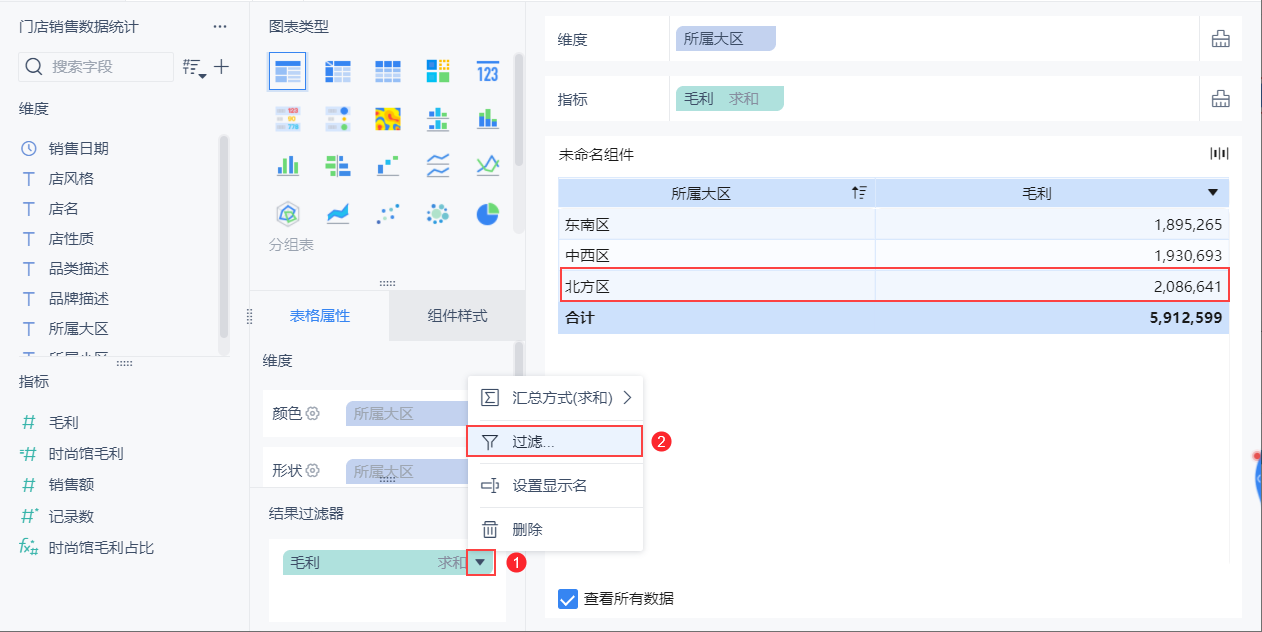Select the colored number table chart icon
The width and height of the screenshot is (1262, 632).
288,119
